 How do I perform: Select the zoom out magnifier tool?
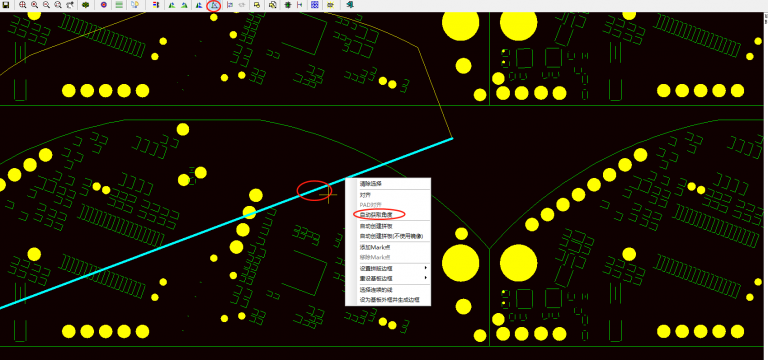[x=46, y=5]
